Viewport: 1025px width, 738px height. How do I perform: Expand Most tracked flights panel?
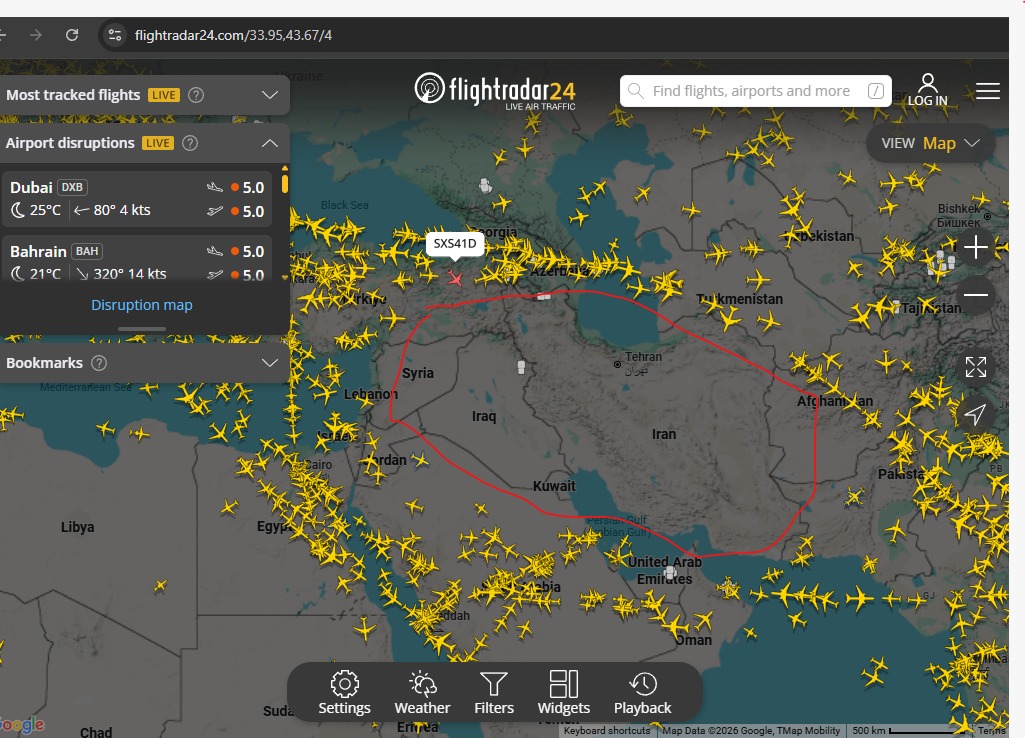270,95
